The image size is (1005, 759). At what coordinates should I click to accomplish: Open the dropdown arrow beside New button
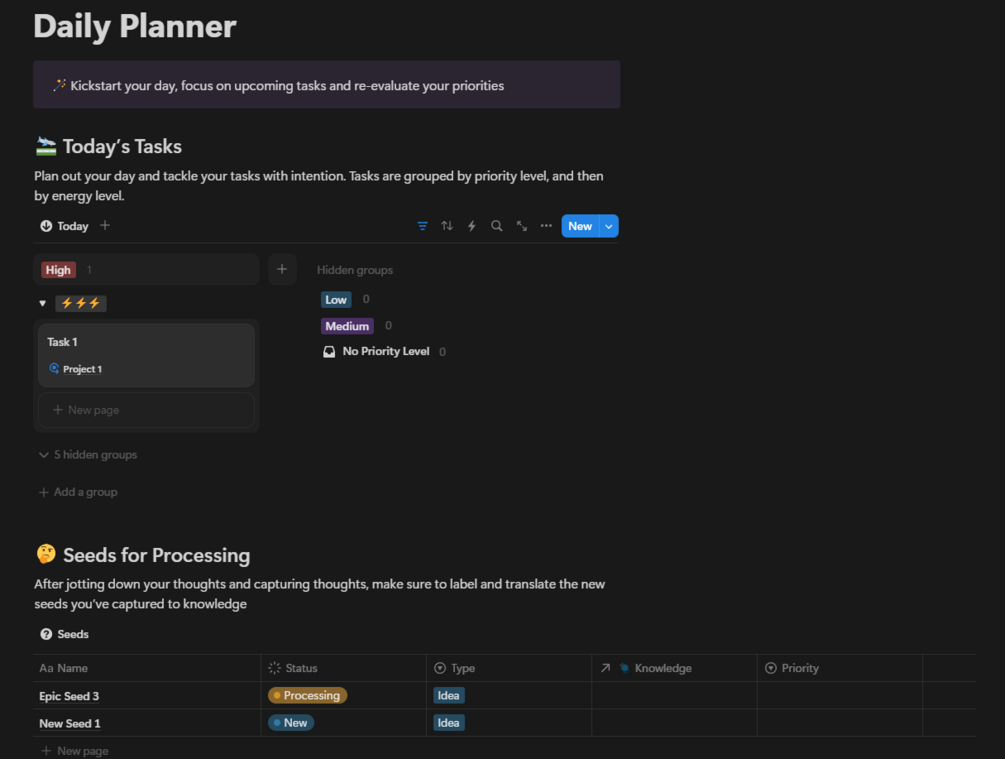click(x=609, y=226)
